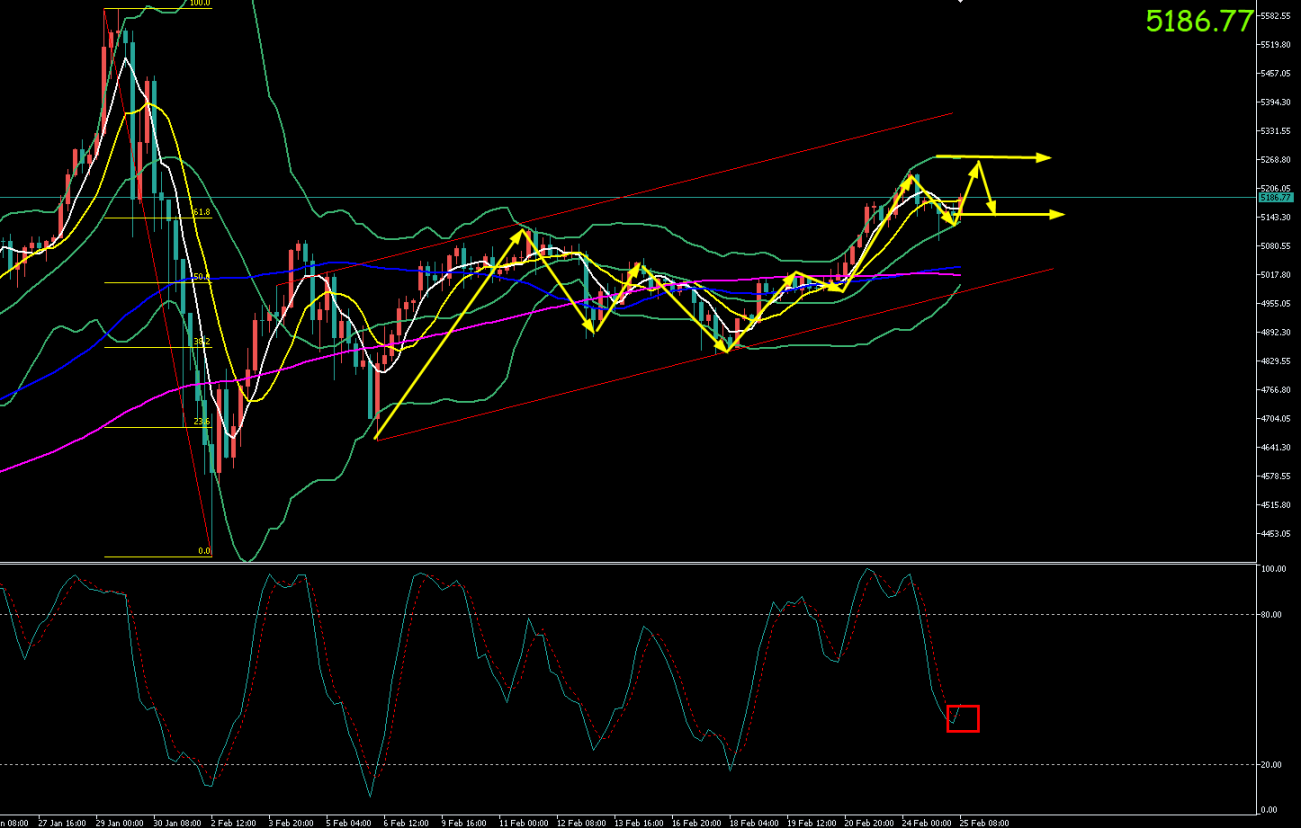This screenshot has height=828, width=1301.
Task: Click the large green 5186.77 price display
Action: (1199, 21)
